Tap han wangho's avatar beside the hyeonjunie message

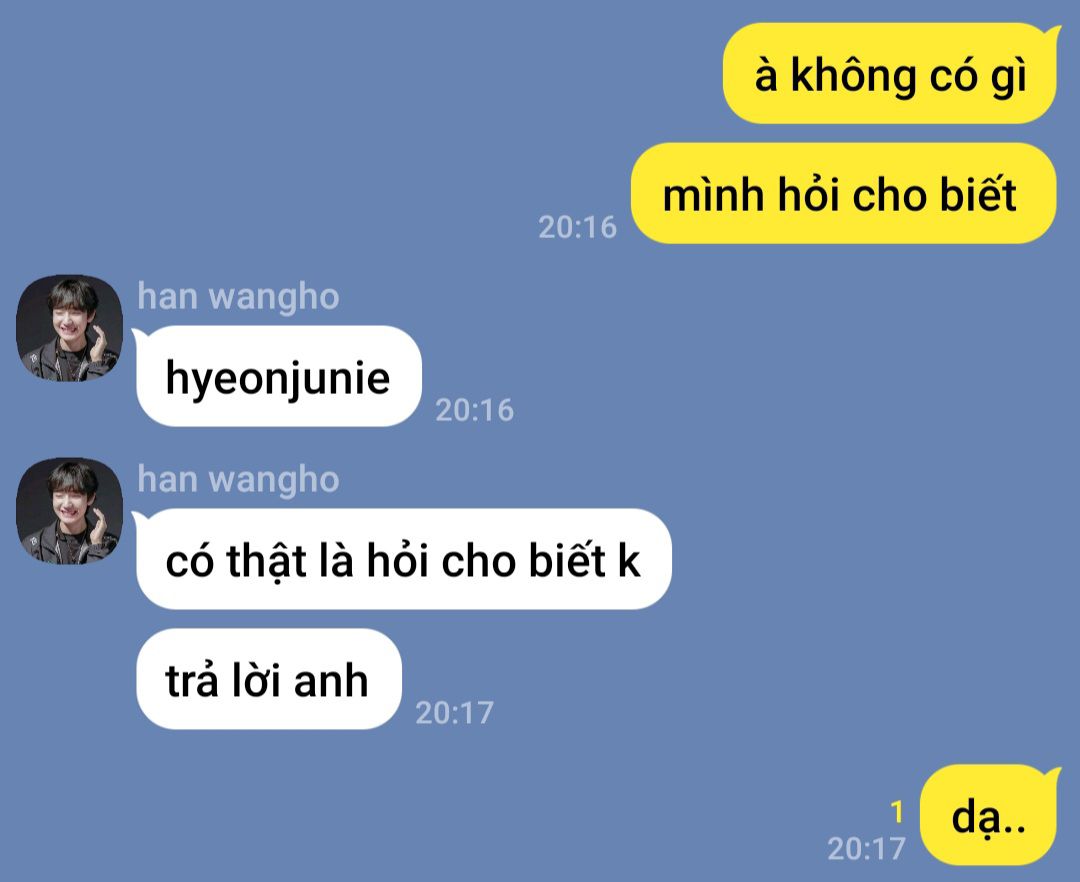(x=70, y=328)
